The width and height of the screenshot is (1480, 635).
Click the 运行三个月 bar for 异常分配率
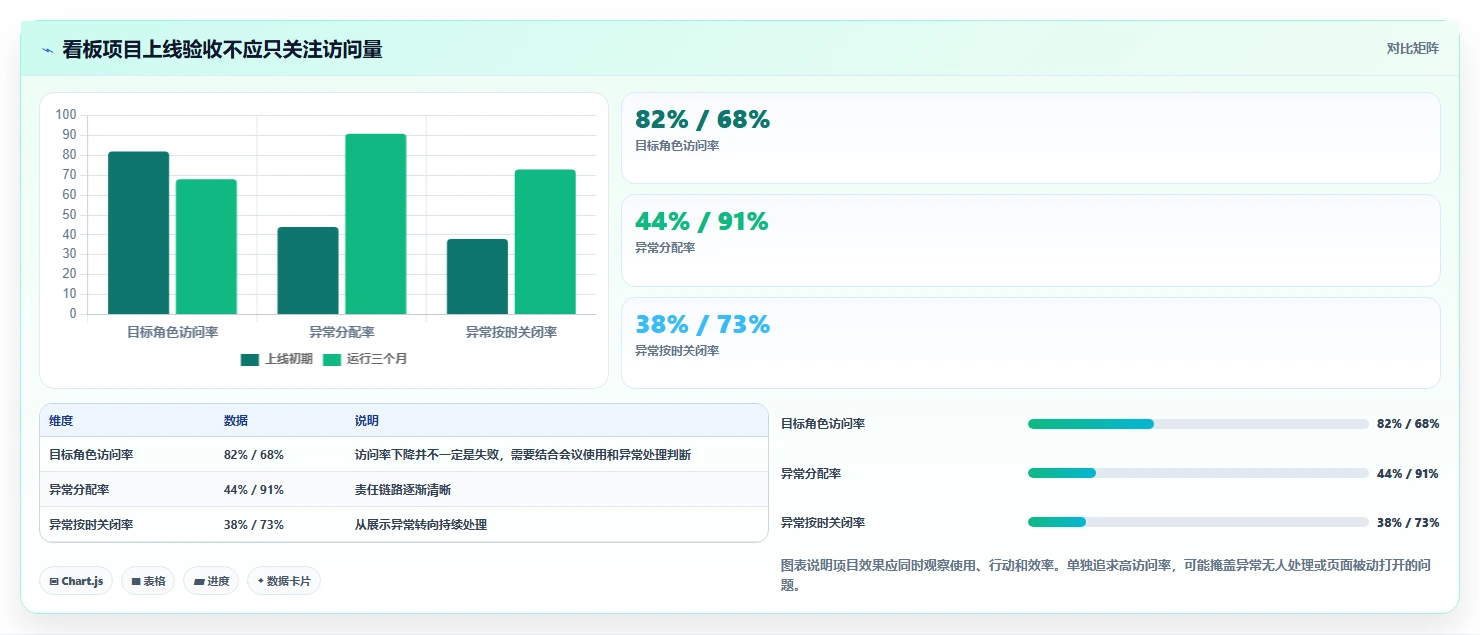(x=376, y=224)
